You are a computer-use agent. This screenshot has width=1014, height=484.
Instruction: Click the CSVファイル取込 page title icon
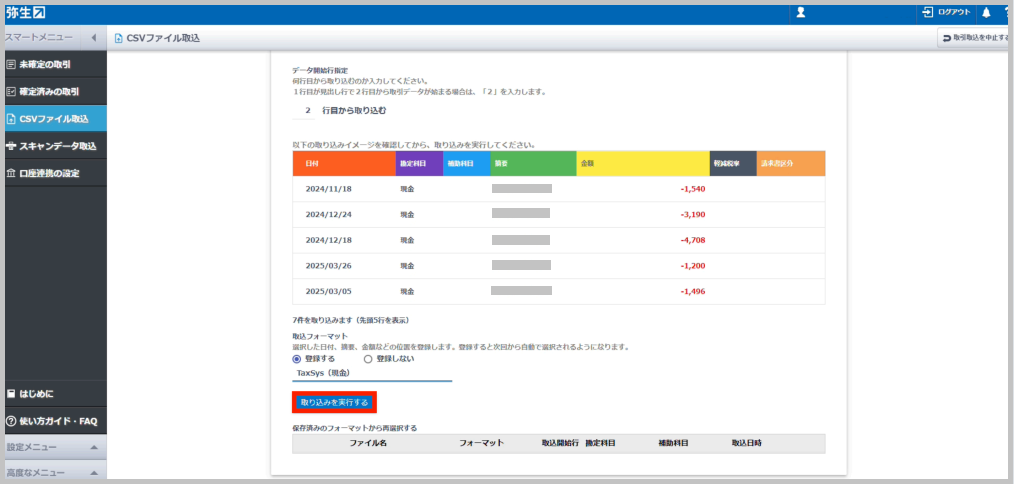point(118,38)
